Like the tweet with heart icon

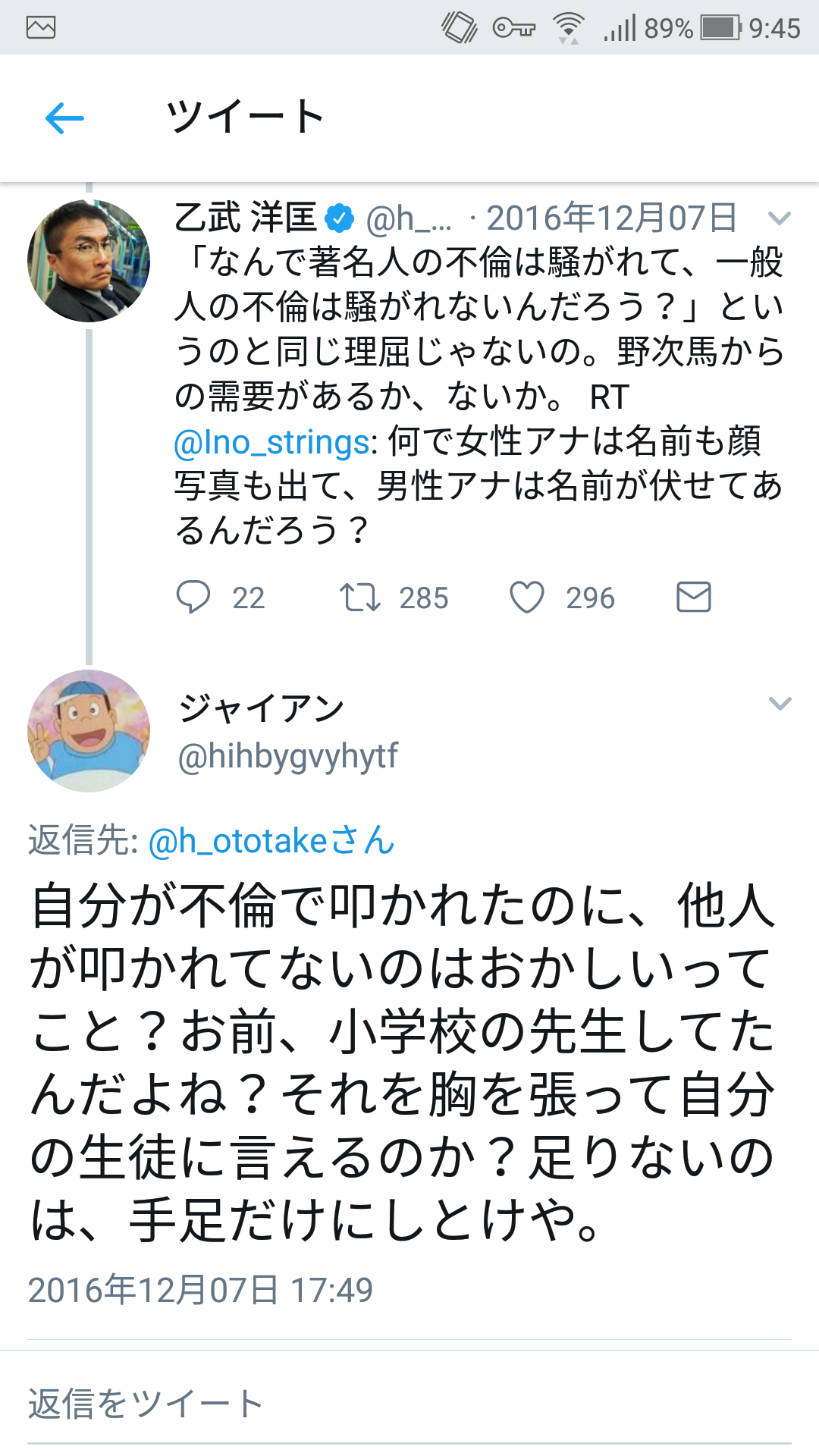(526, 598)
